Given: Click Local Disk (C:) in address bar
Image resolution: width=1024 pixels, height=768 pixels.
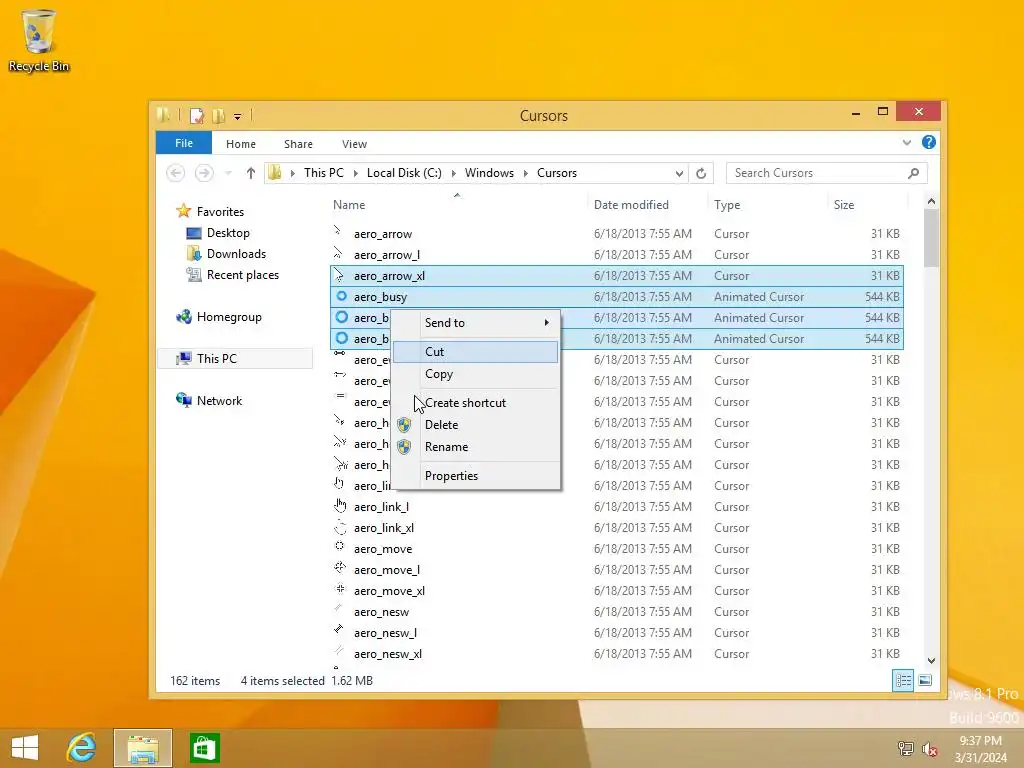Looking at the screenshot, I should (x=404, y=173).
